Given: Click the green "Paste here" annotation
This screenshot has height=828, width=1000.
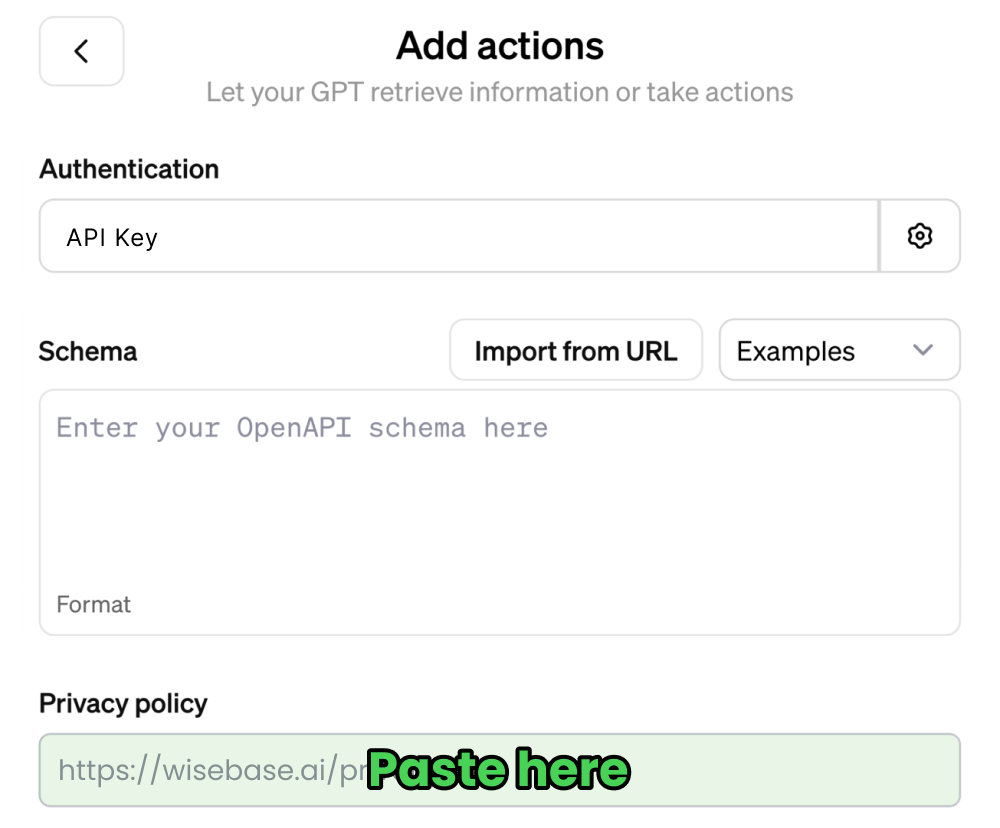Looking at the screenshot, I should pos(498,770).
